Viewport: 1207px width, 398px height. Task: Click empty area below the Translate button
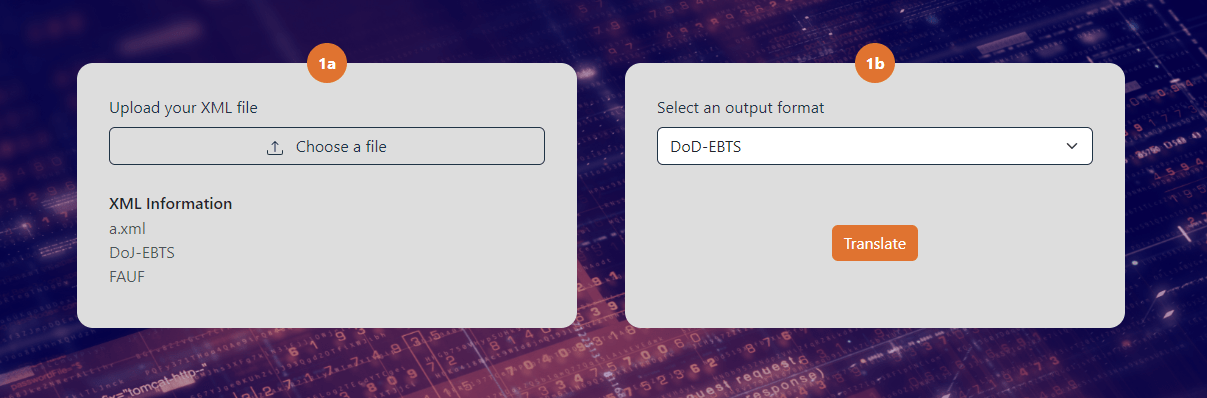pyautogui.click(x=875, y=295)
